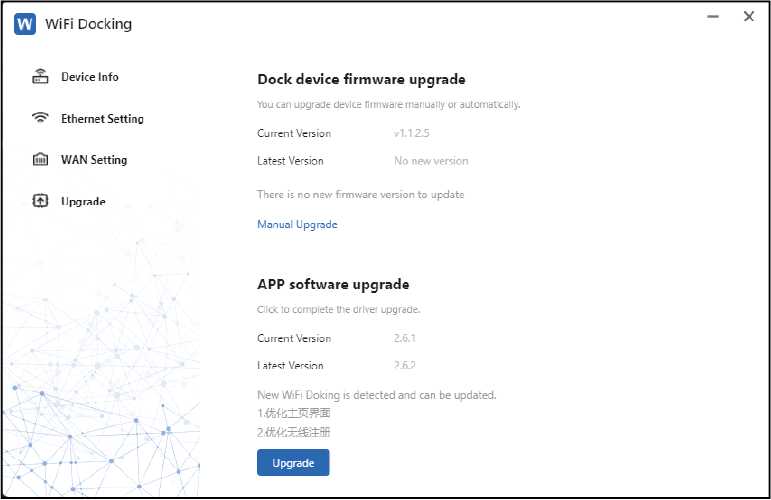Click the WiFi Docking title text
Image resolution: width=771 pixels, height=500 pixels.
tap(88, 24)
